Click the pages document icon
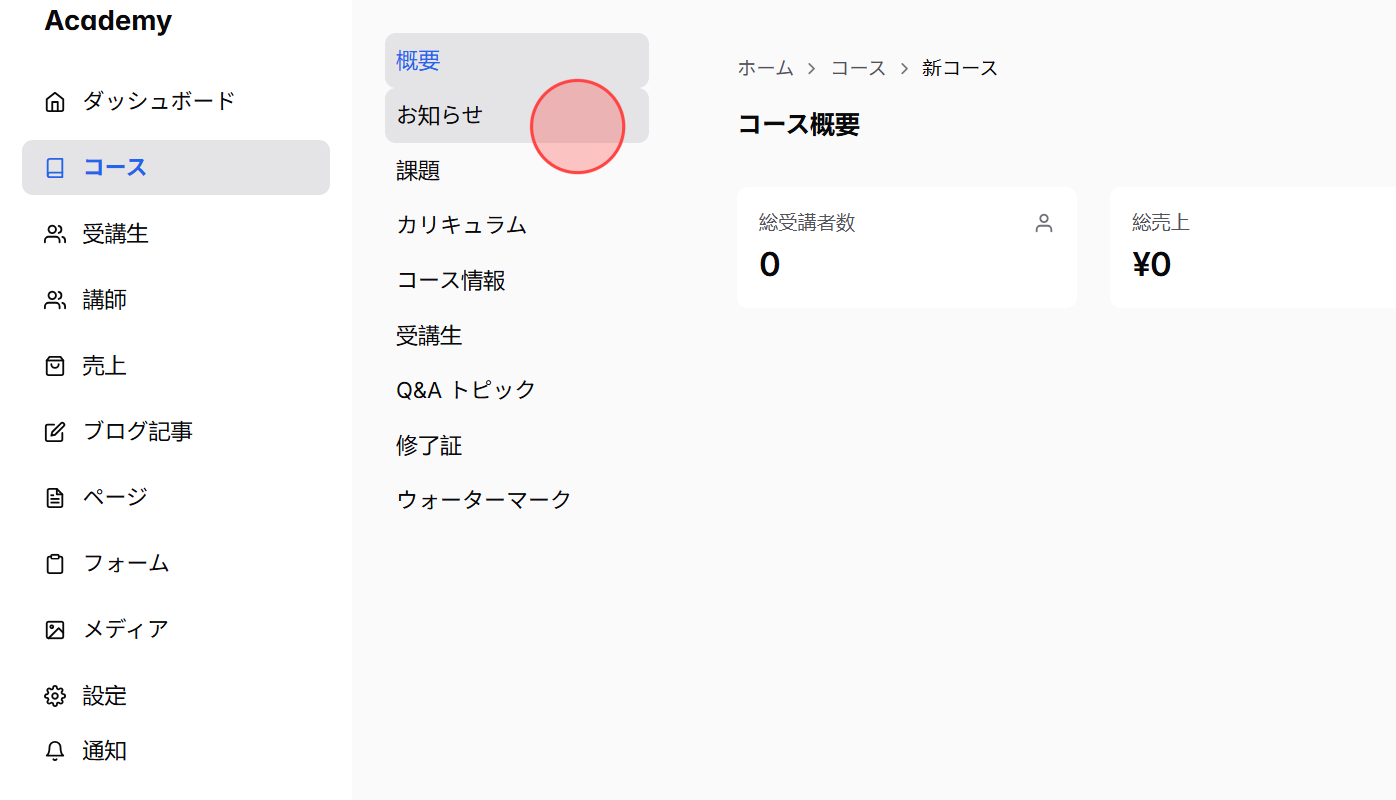 (x=55, y=497)
